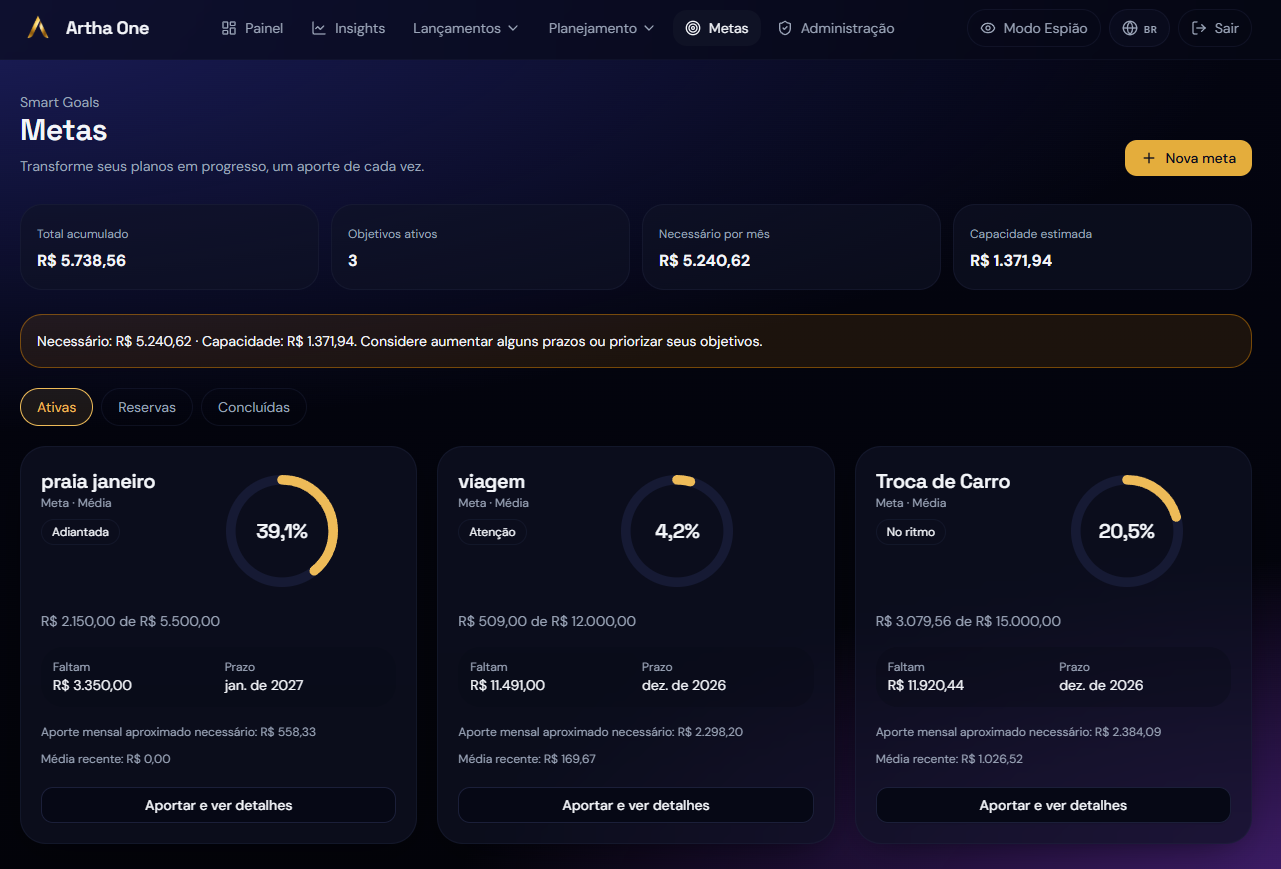Switch to the Reservas tab
Image resolution: width=1281 pixels, height=869 pixels.
[147, 407]
